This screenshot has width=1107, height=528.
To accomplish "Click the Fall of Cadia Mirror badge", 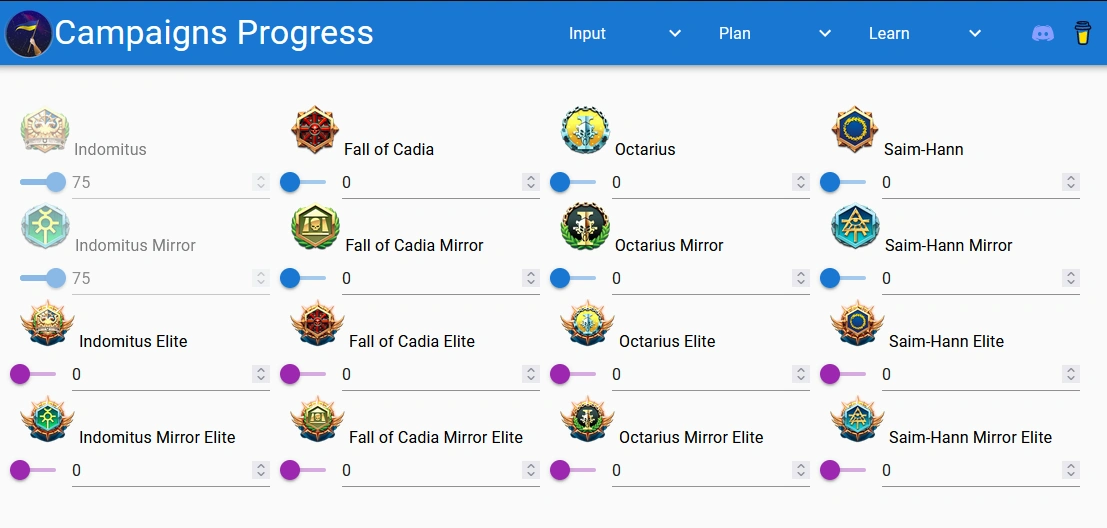I will pyautogui.click(x=315, y=227).
